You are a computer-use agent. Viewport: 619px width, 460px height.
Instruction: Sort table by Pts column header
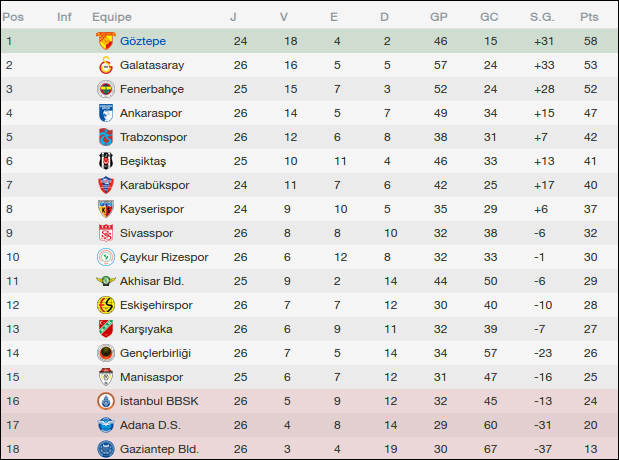click(589, 17)
